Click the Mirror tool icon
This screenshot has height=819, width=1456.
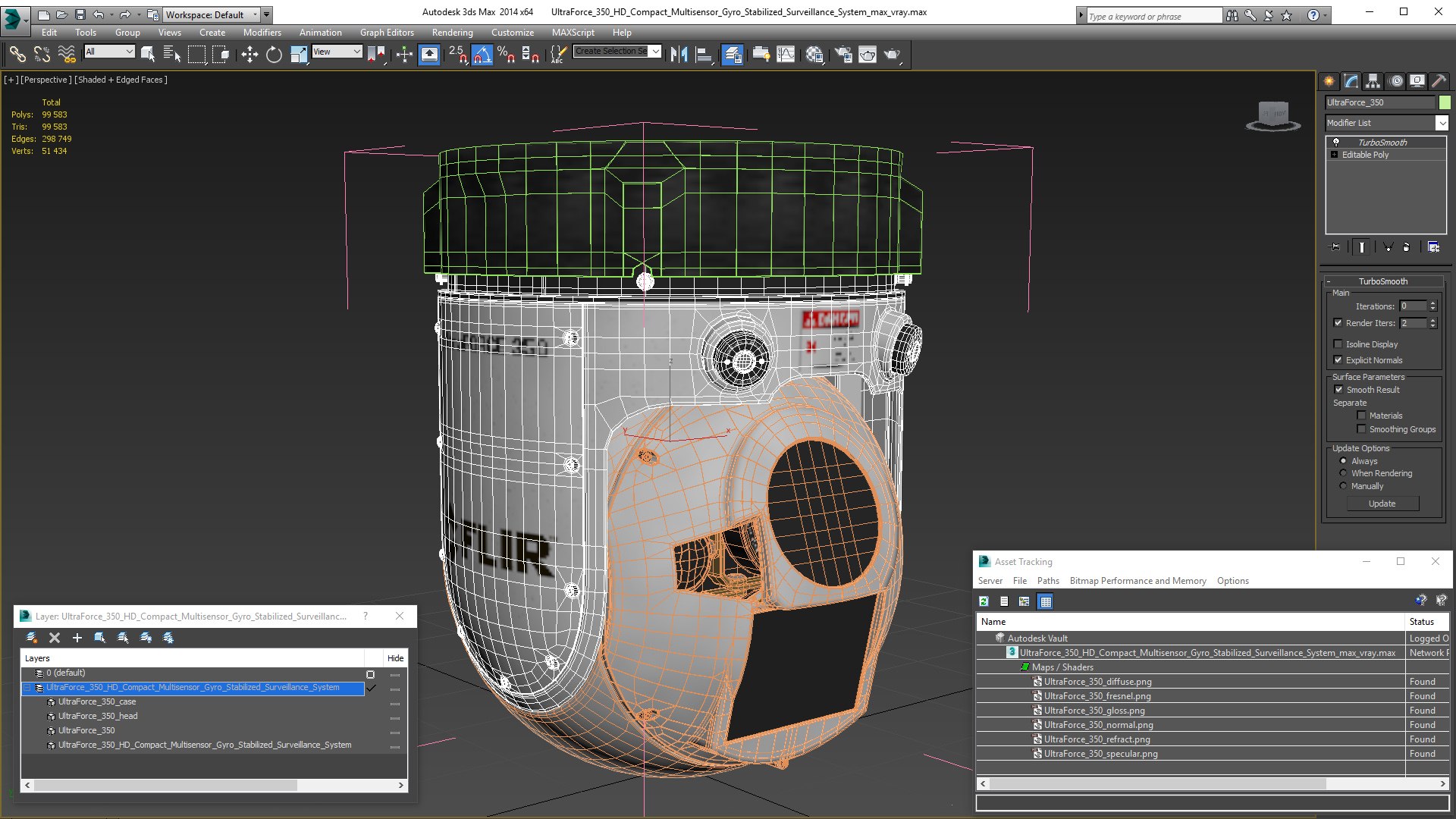pos(679,54)
